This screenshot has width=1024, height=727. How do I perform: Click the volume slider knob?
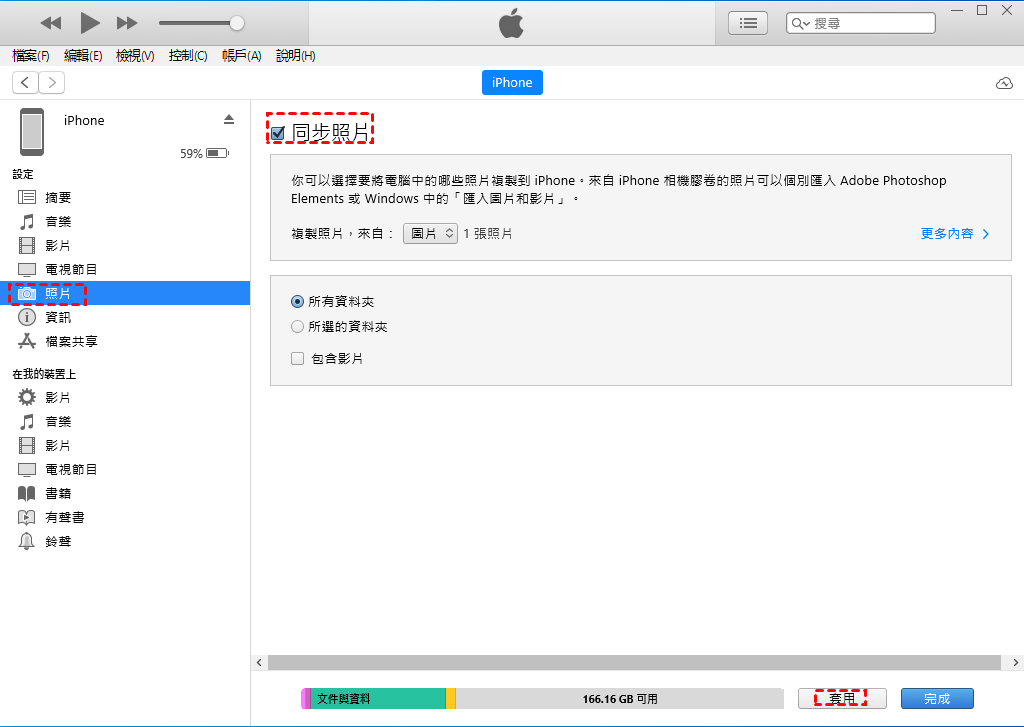pyautogui.click(x=236, y=22)
